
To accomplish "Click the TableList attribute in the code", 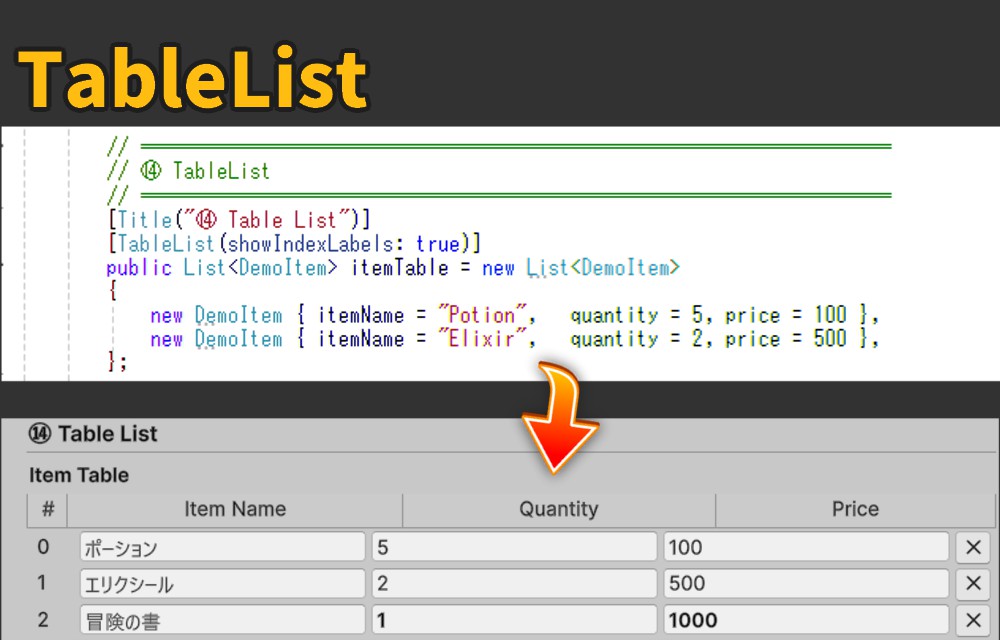I will coord(166,244).
